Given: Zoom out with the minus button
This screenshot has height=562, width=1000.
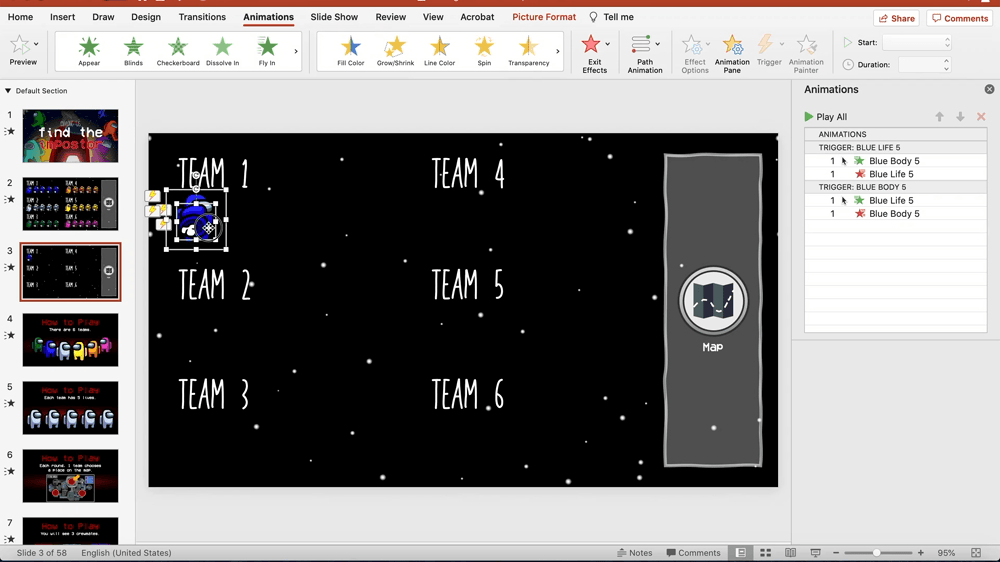Looking at the screenshot, I should coord(836,553).
